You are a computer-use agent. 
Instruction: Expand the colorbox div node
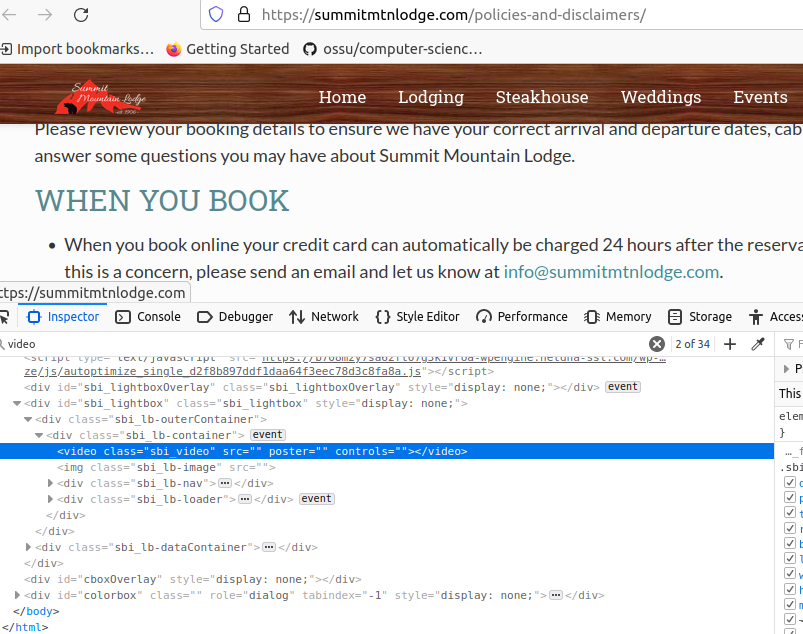pos(17,595)
